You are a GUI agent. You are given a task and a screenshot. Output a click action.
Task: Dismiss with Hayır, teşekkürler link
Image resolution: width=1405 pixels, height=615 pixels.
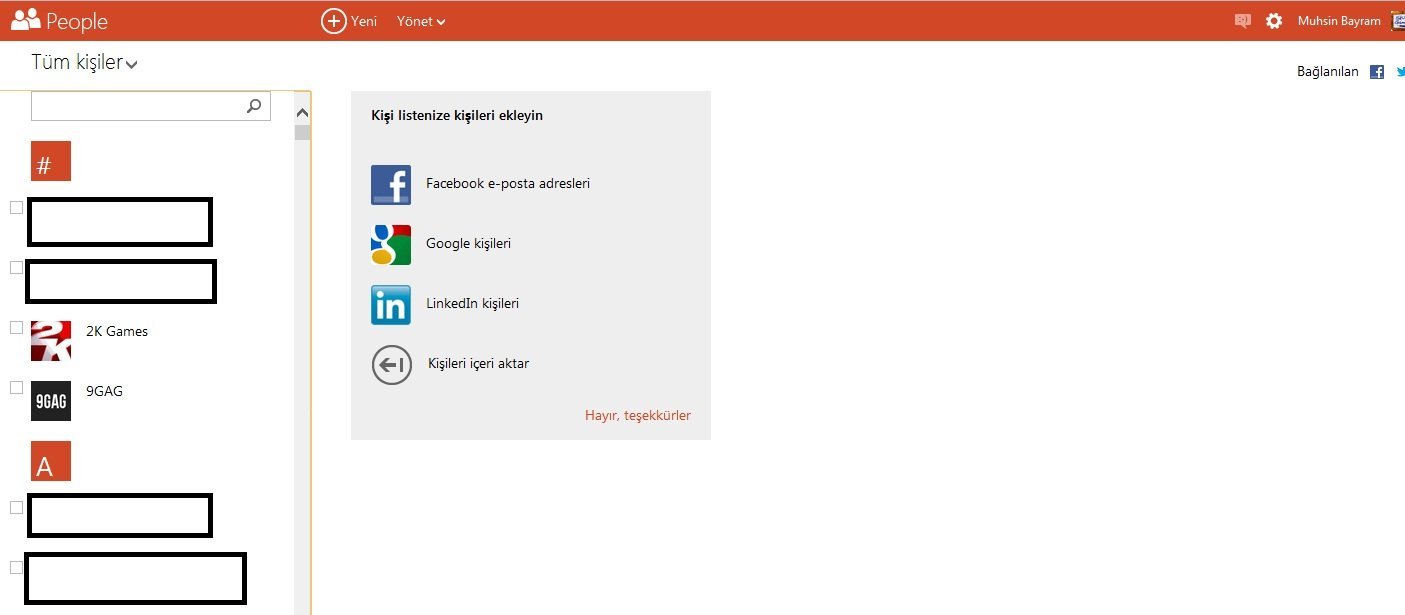point(638,416)
